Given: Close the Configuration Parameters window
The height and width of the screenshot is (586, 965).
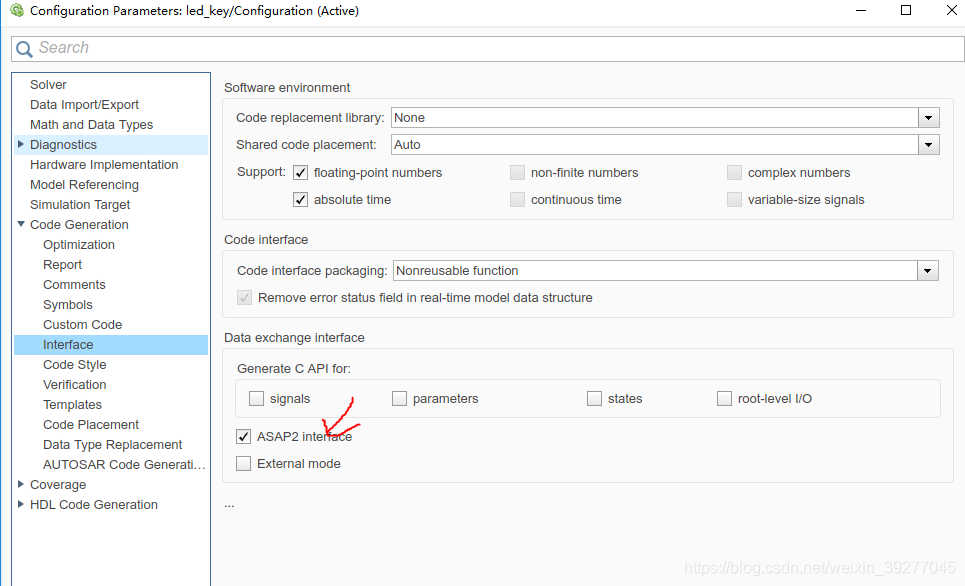Looking at the screenshot, I should pos(951,10).
